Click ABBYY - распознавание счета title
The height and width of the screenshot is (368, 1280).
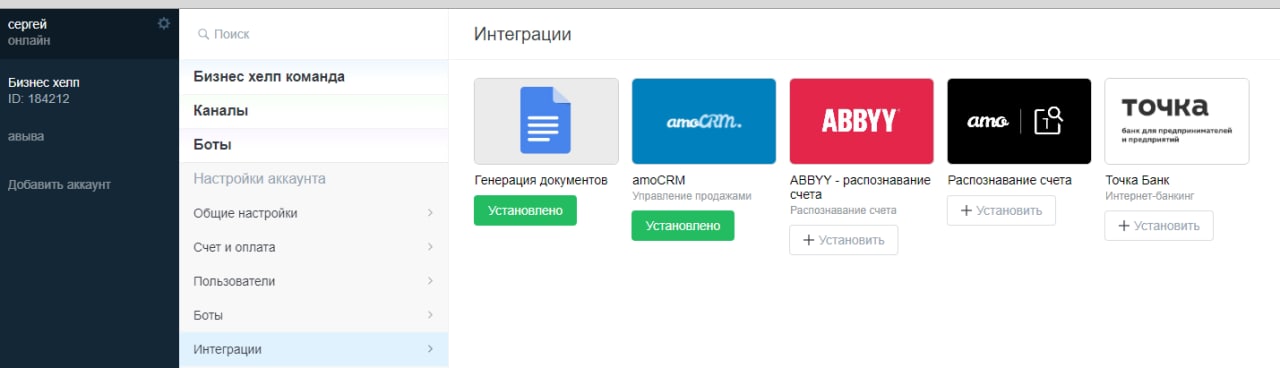(x=860, y=187)
